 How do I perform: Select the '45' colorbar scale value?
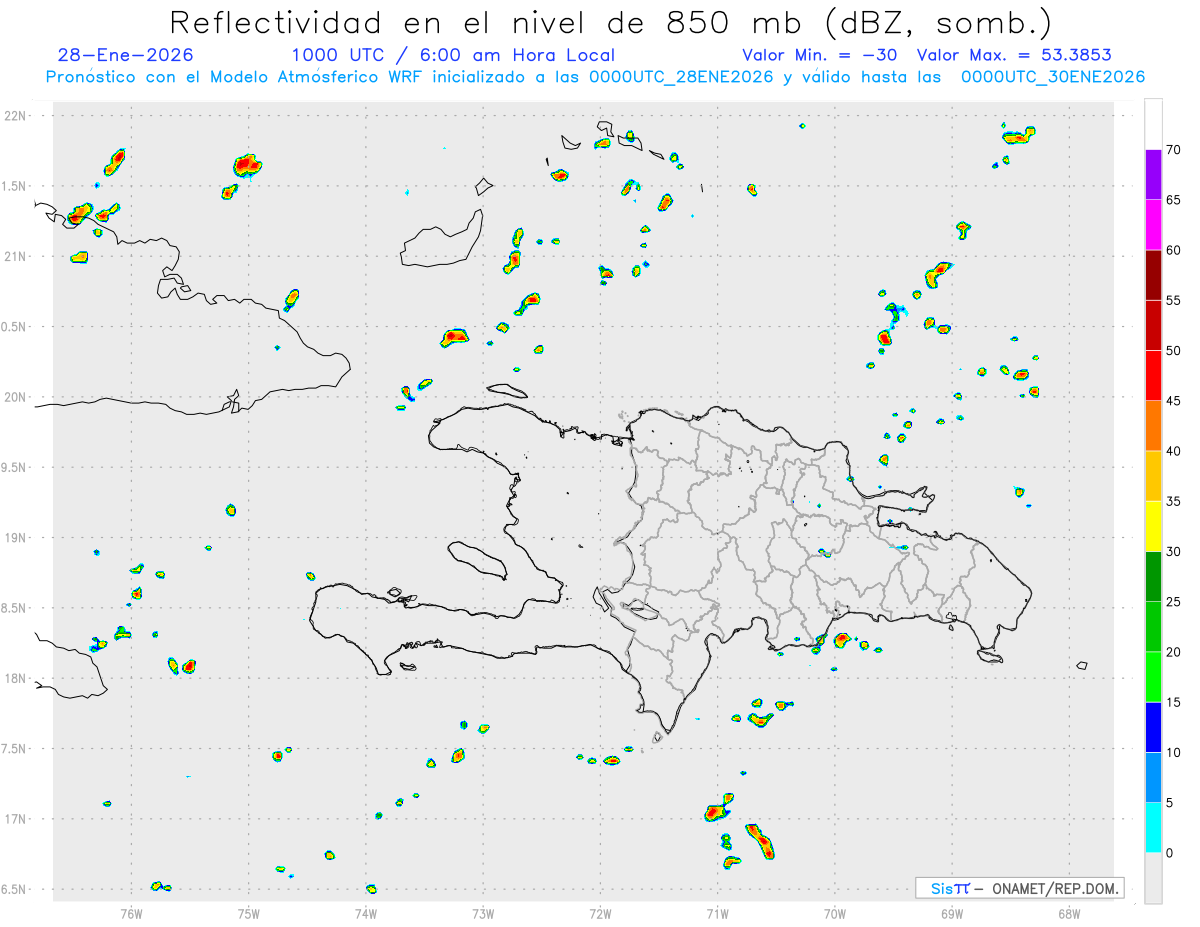click(x=1173, y=401)
